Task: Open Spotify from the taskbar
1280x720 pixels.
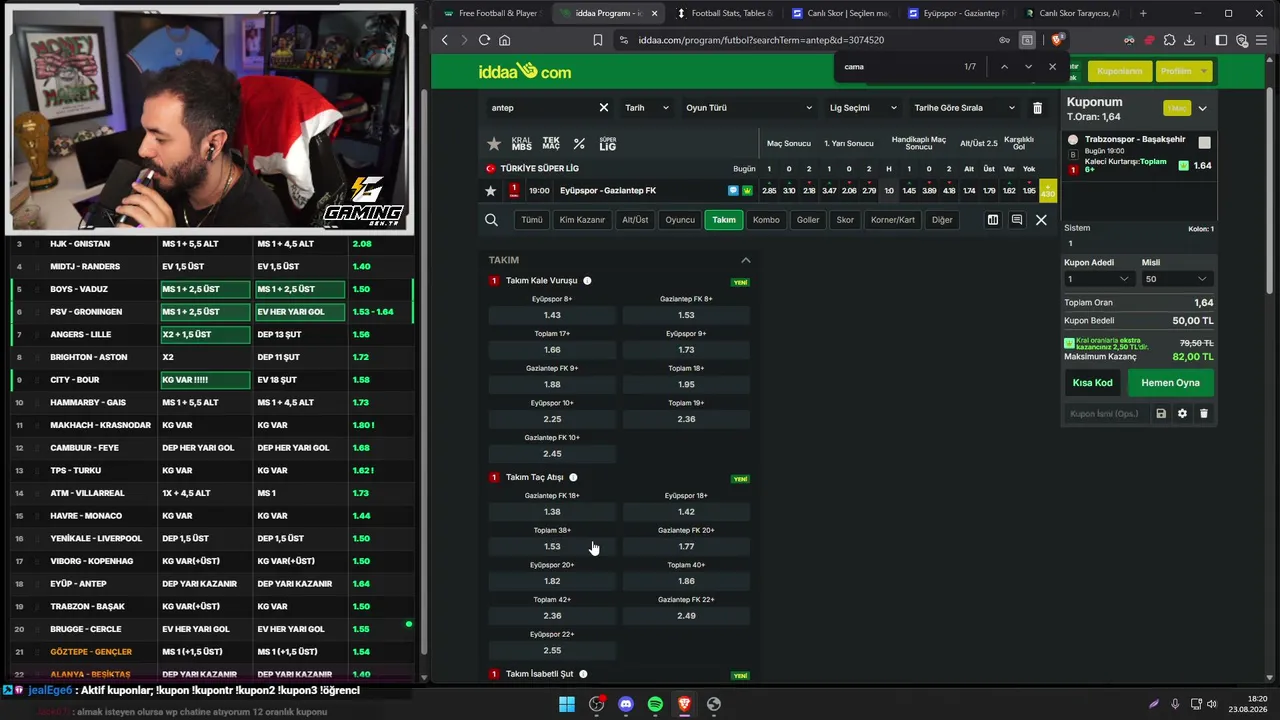Action: (x=655, y=704)
